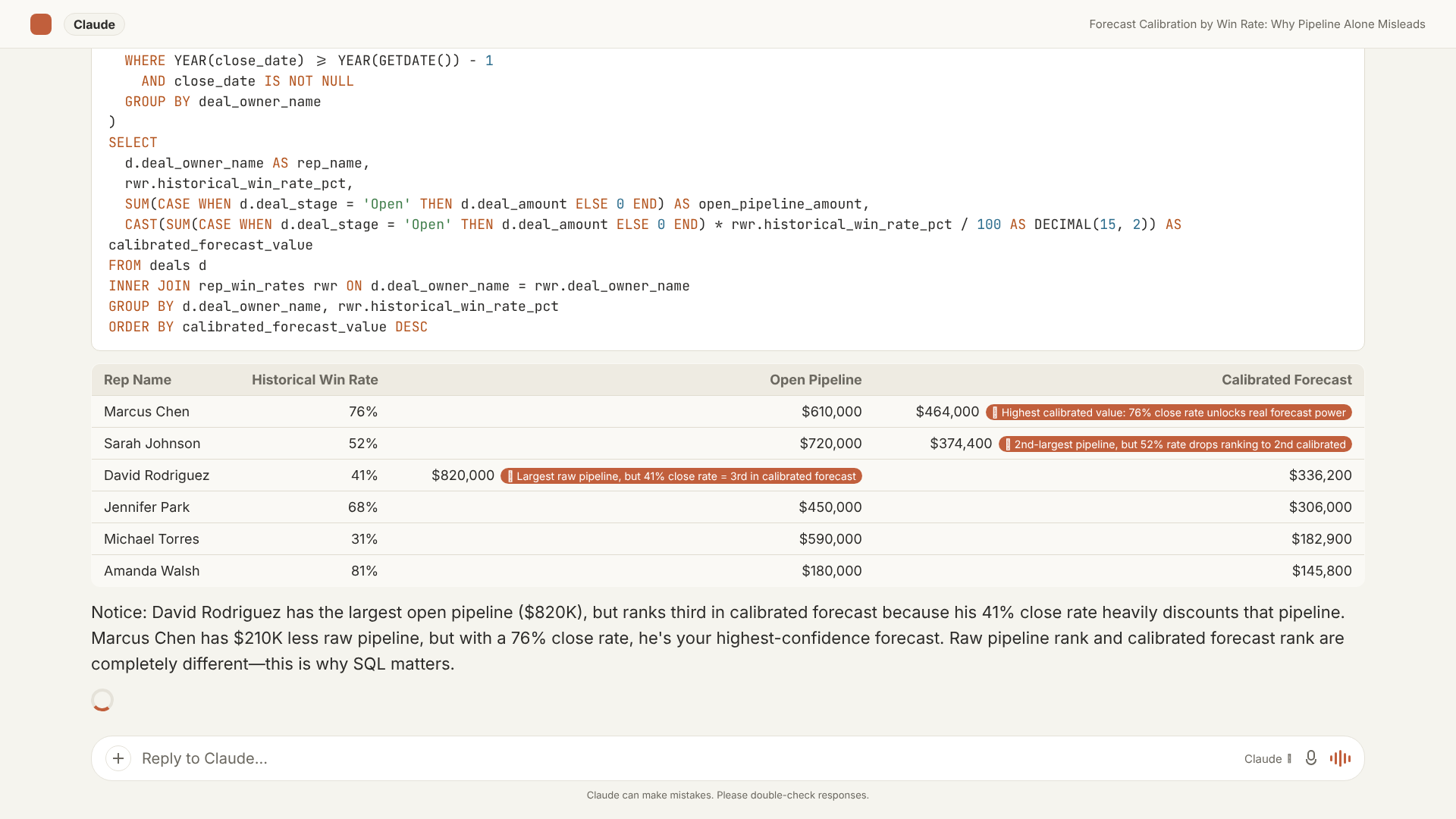Click the Michael Torres row name
This screenshot has height=819, width=1456.
tap(151, 539)
